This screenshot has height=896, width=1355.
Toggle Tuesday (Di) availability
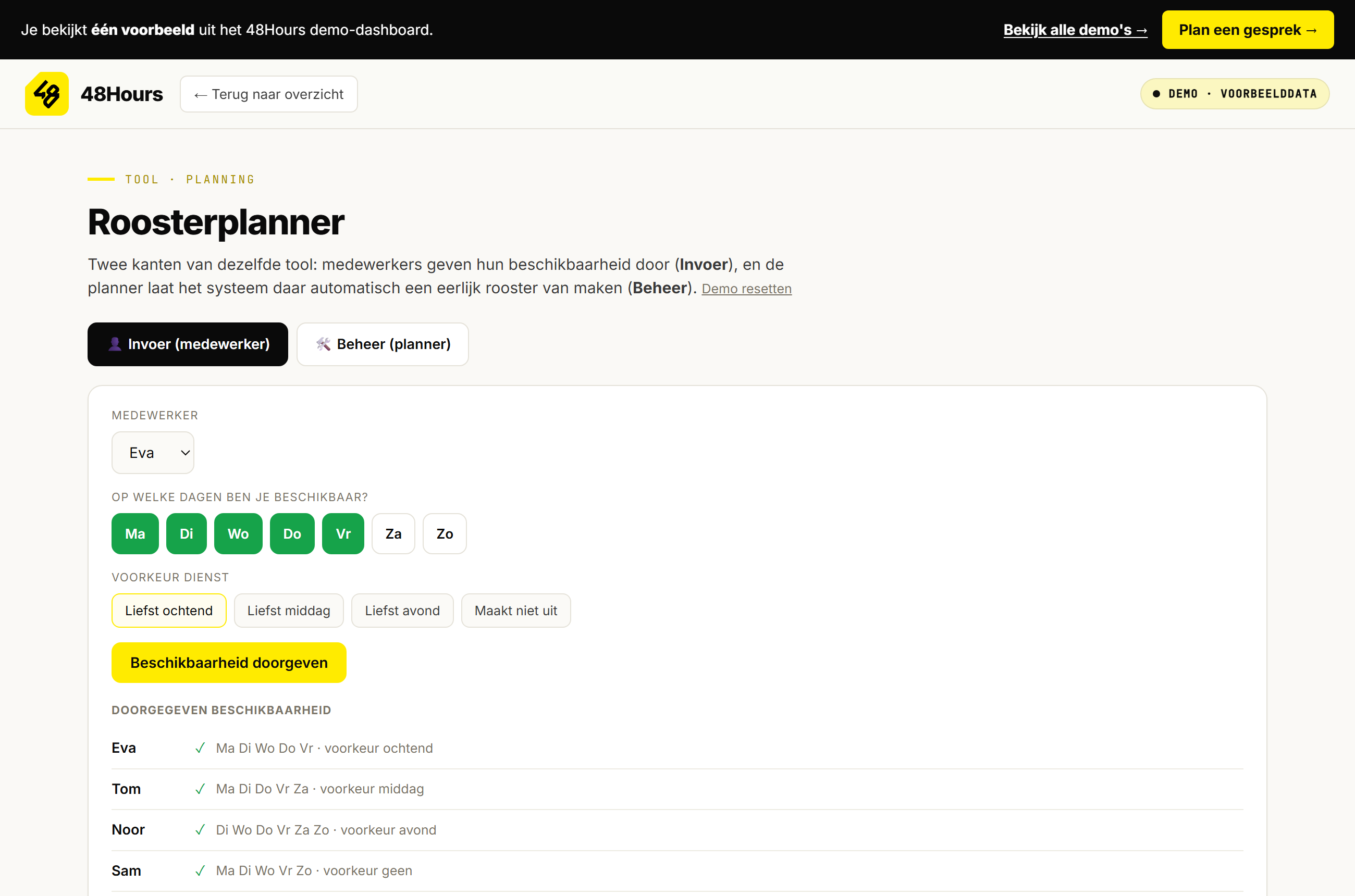(x=187, y=534)
